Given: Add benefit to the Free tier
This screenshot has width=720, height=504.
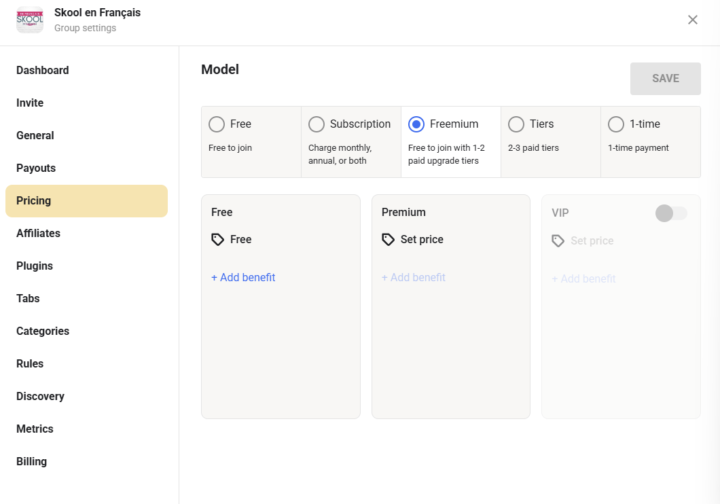Looking at the screenshot, I should [243, 277].
